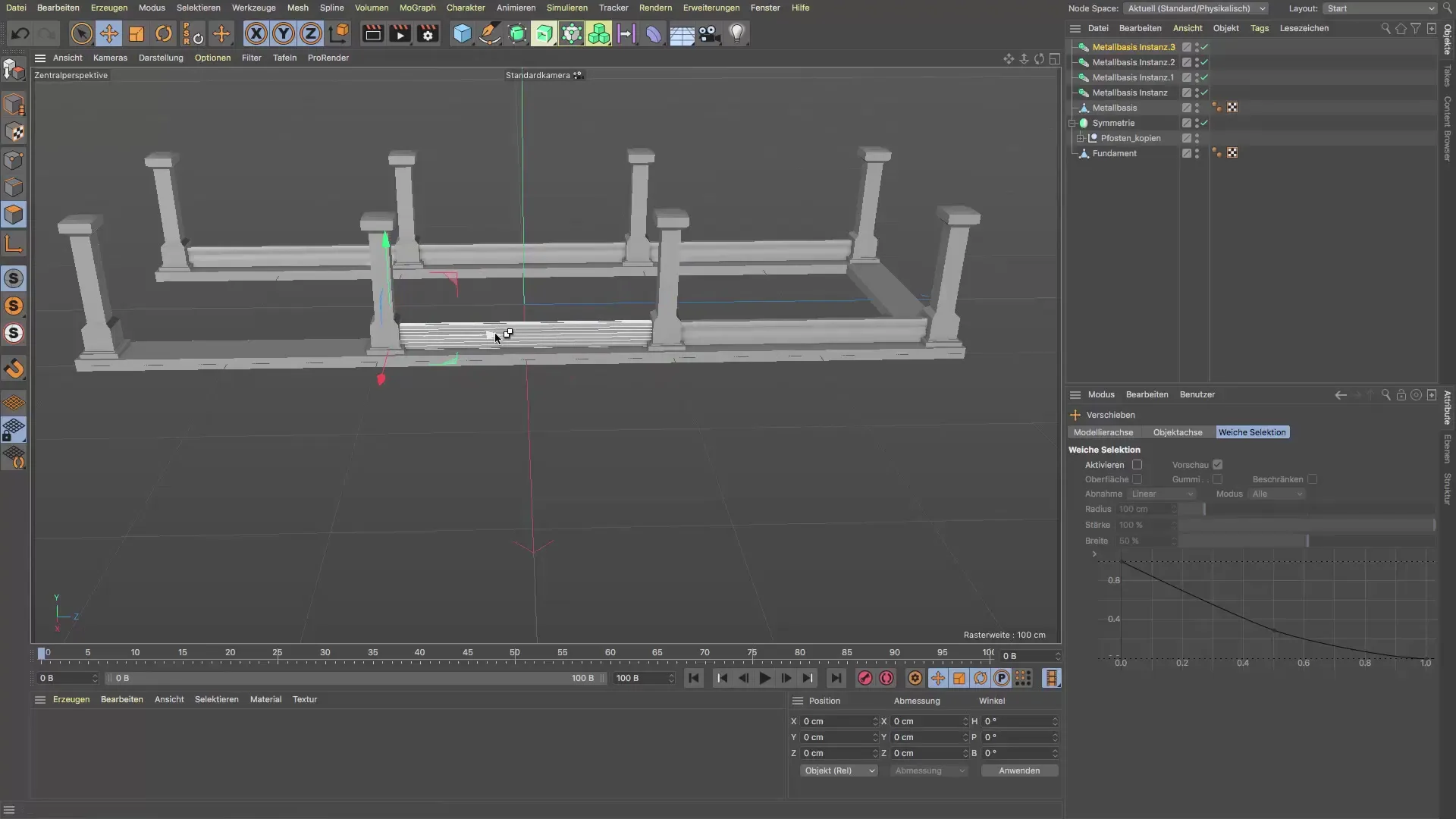Click the coordinate system toggle icon
This screenshot has width=1456, height=819.
[339, 33]
